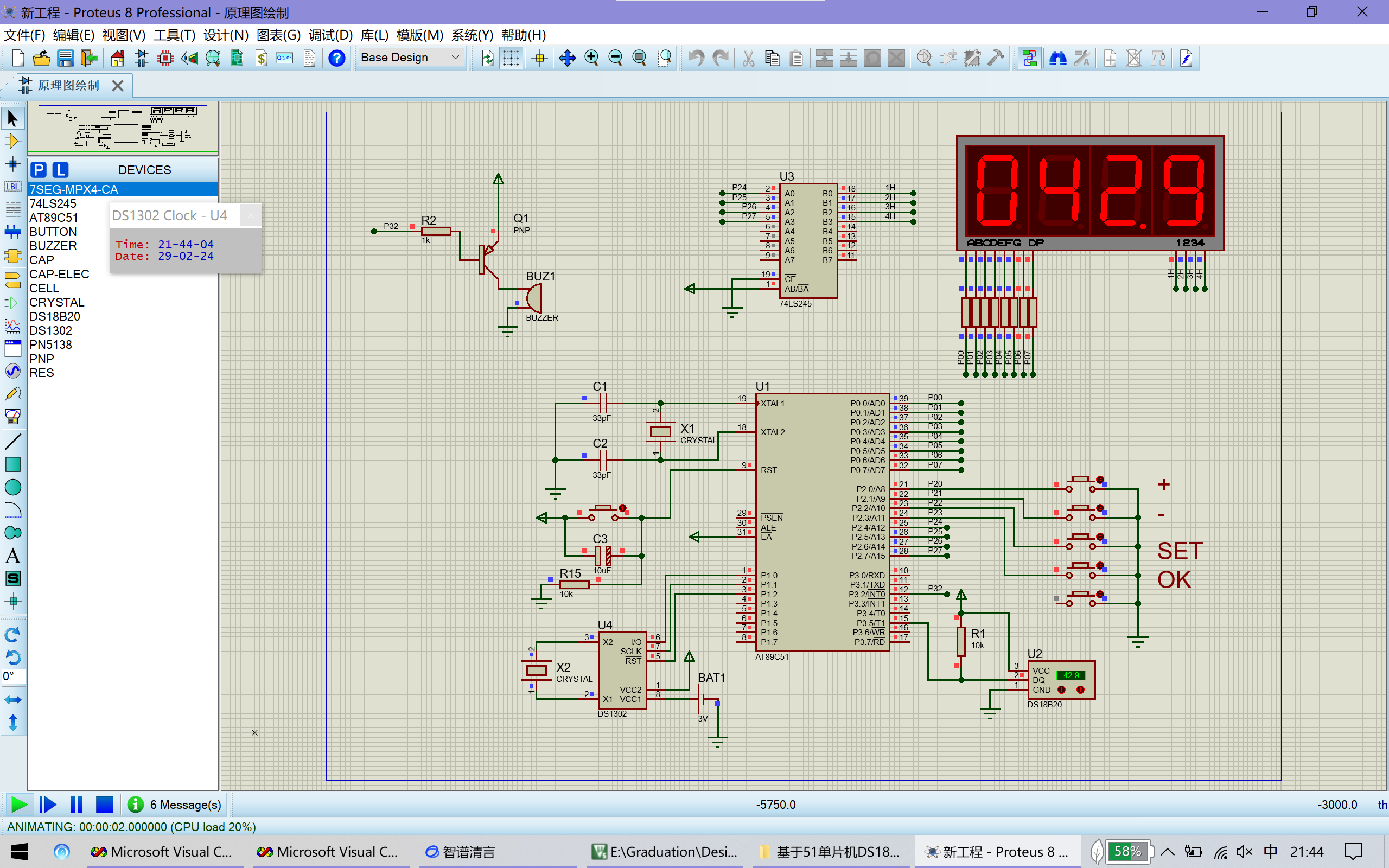The height and width of the screenshot is (868, 1389).
Task: Click the blue Help question icon
Action: click(x=337, y=58)
